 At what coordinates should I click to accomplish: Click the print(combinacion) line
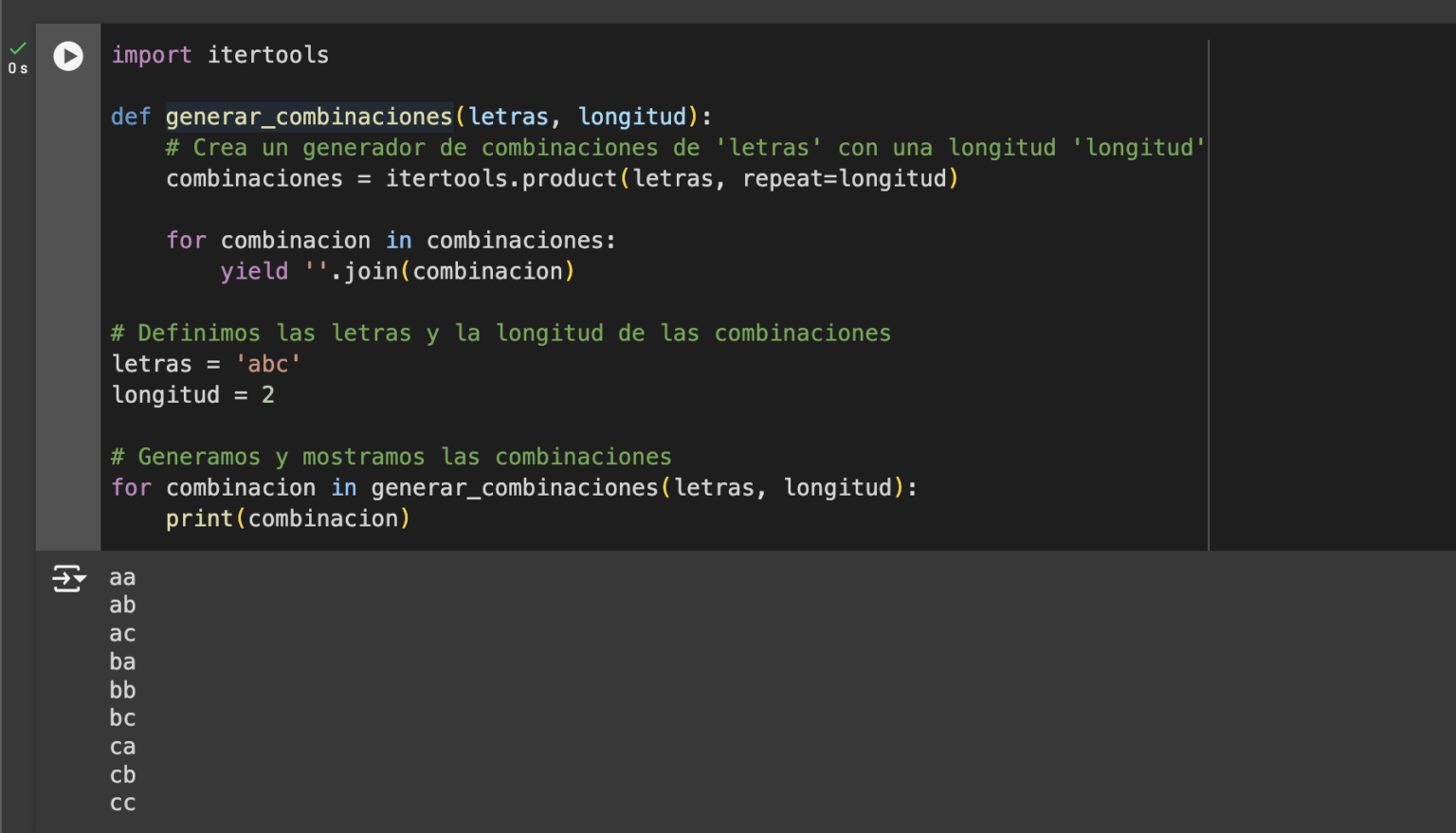pos(287,518)
